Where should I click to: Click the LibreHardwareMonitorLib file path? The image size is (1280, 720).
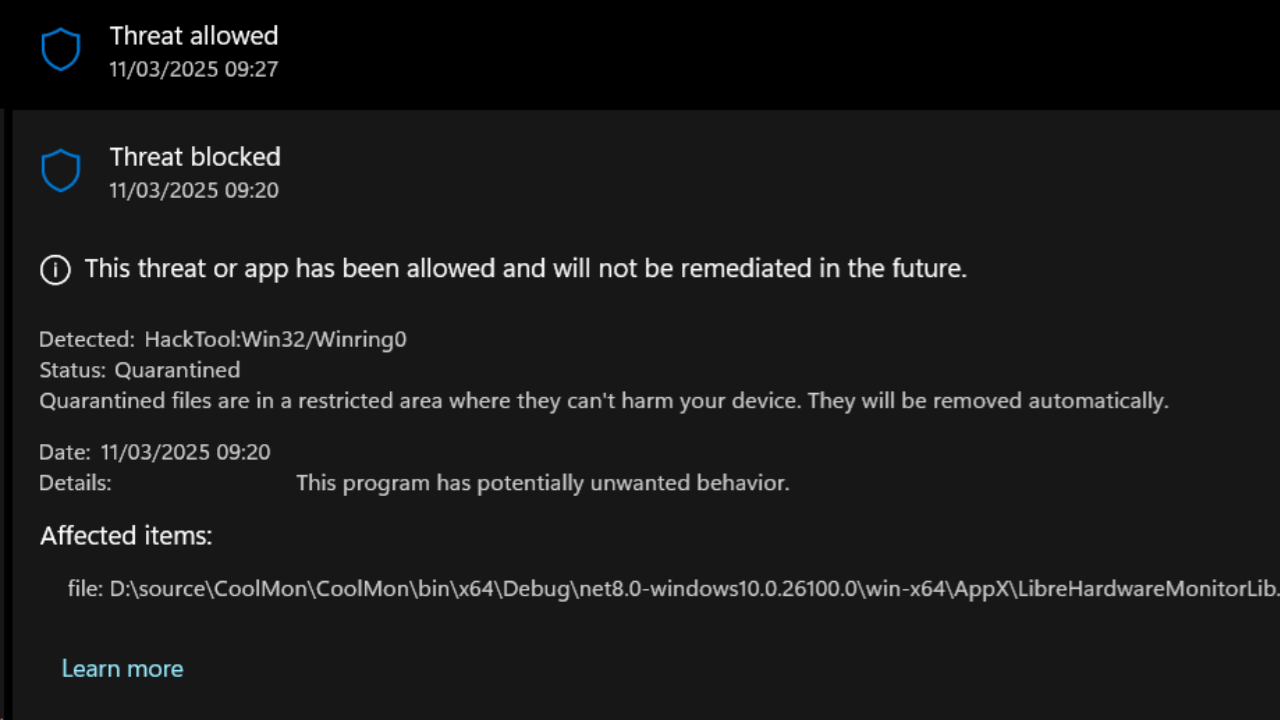click(695, 589)
